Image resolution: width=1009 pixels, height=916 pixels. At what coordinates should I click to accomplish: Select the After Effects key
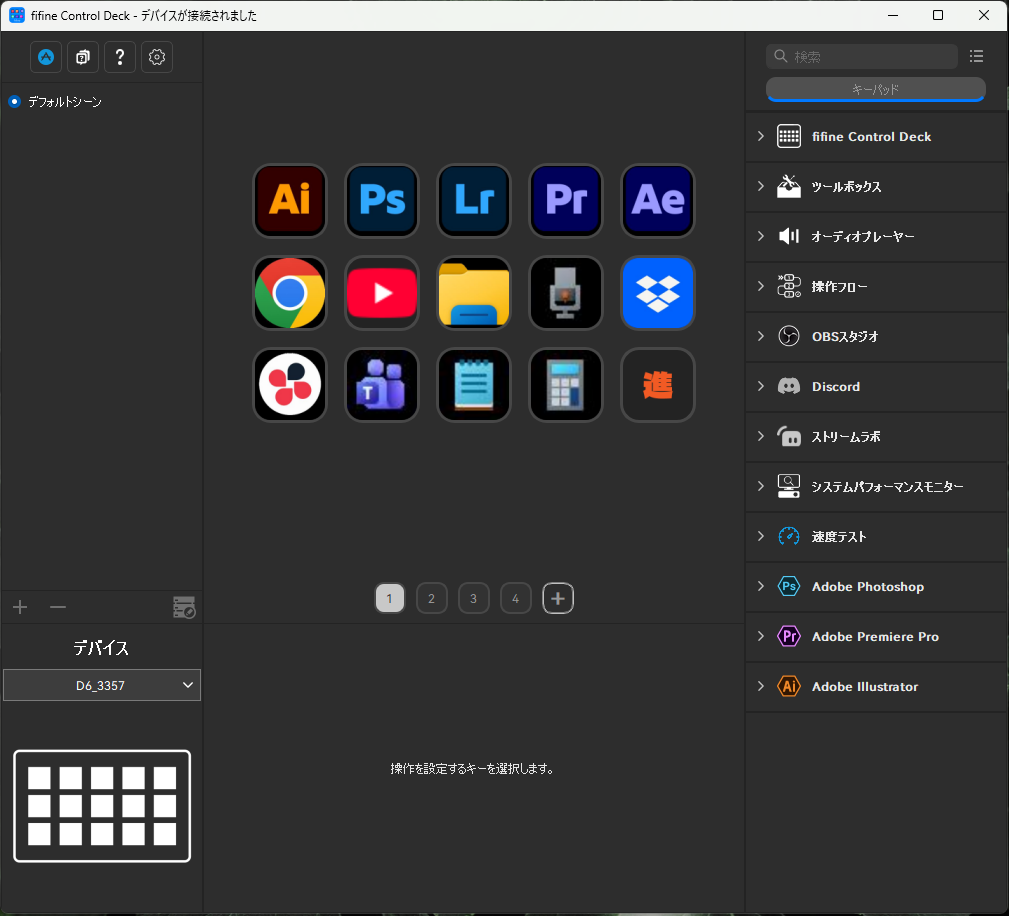658,200
